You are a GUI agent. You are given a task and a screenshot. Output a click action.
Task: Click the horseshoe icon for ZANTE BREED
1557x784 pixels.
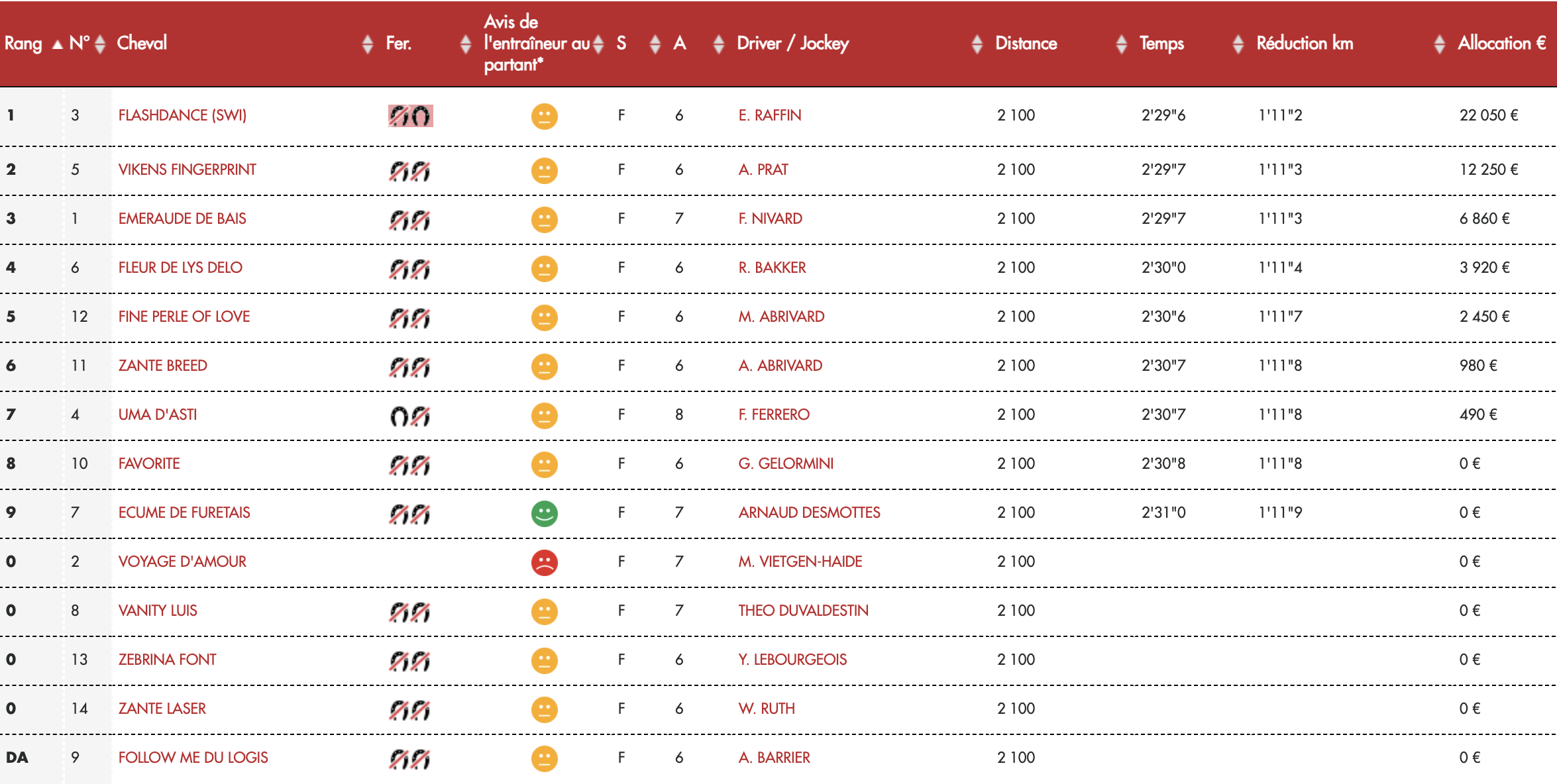[410, 367]
